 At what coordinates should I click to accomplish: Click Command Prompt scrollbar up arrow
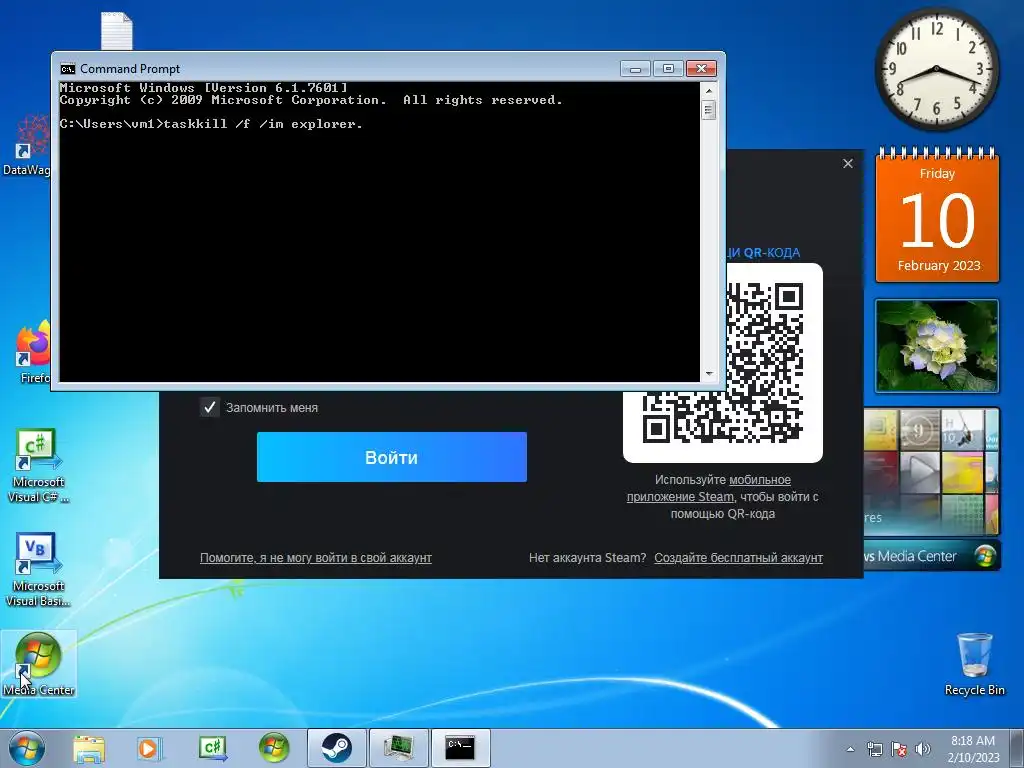tap(709, 89)
